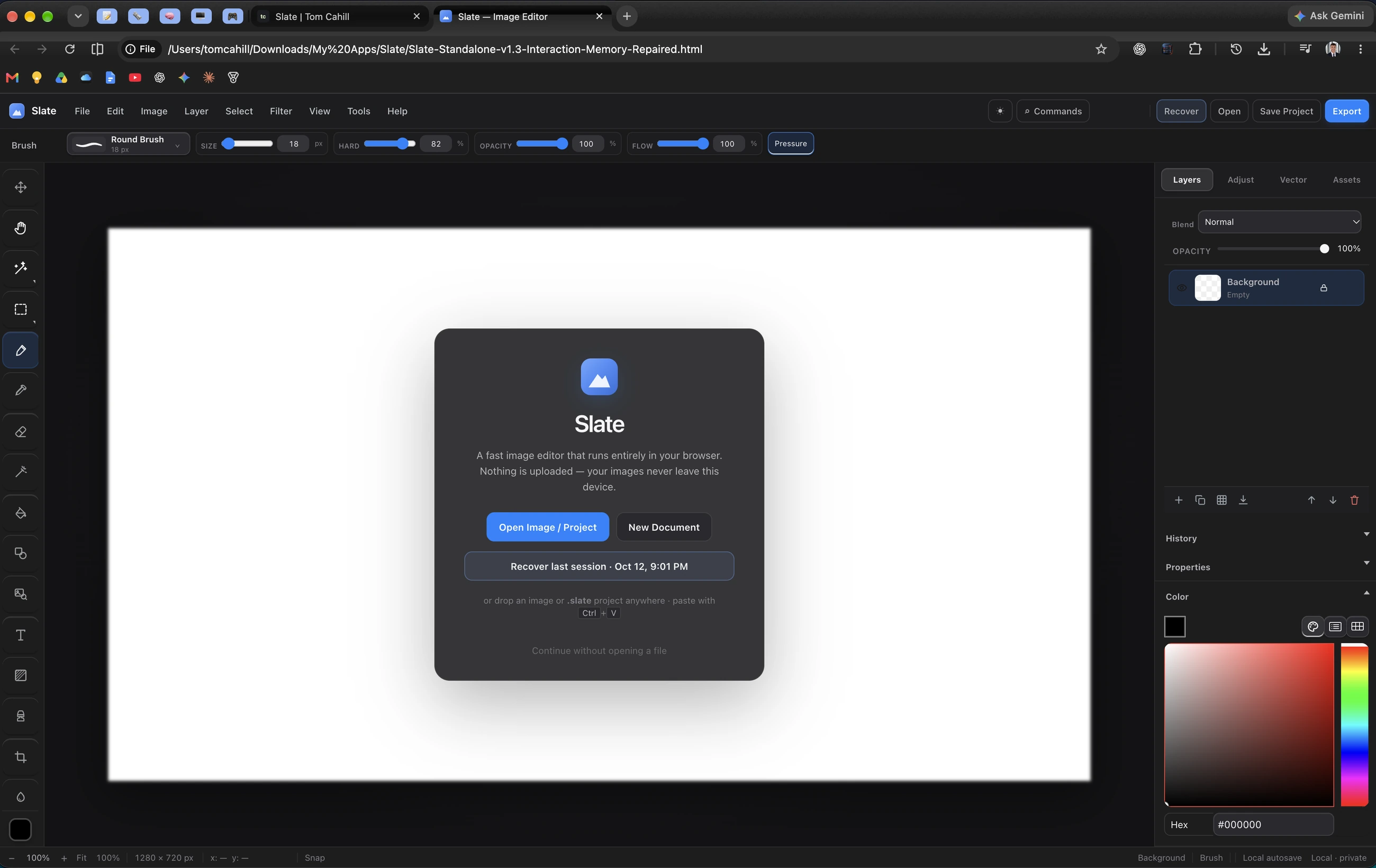The width and height of the screenshot is (1376, 868).
Task: Select the gradient hatched-square tool
Action: (x=21, y=676)
